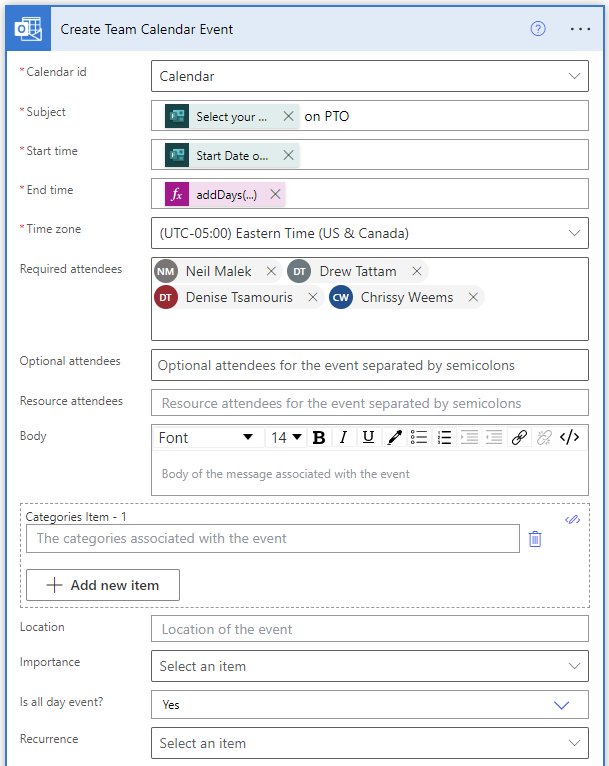The width and height of the screenshot is (609, 766).
Task: Remove Drew Tattam from required attendees
Action: (x=417, y=271)
